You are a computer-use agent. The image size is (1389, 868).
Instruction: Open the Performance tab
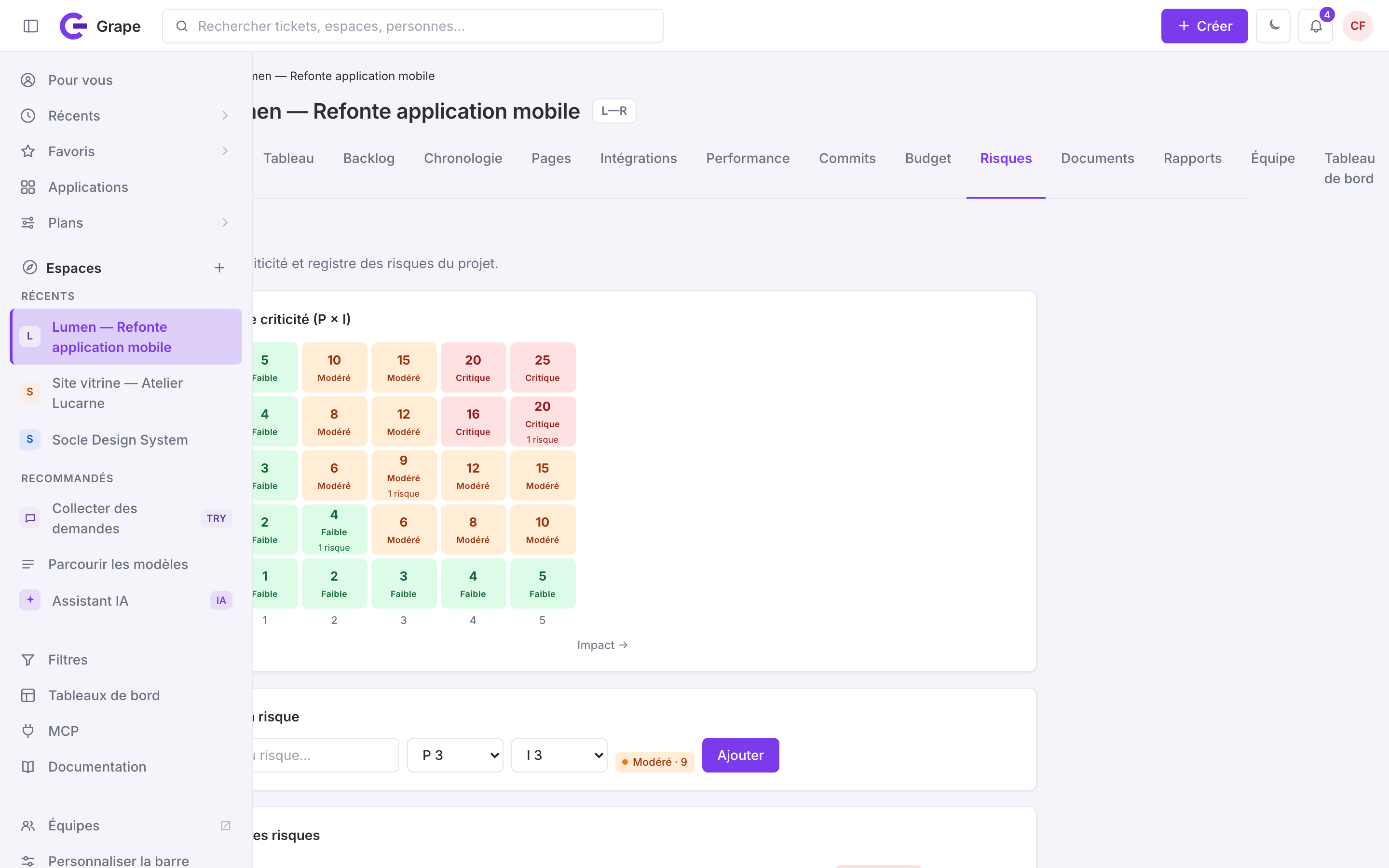point(747,159)
